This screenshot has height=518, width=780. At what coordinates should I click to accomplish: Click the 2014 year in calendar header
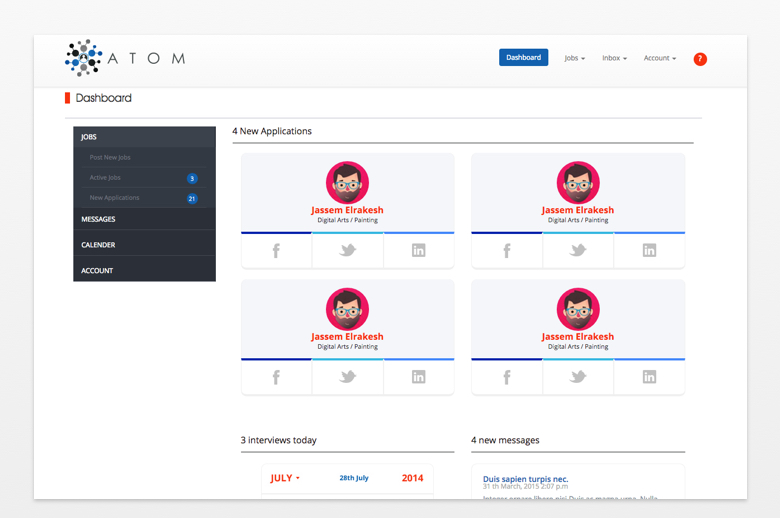[412, 478]
